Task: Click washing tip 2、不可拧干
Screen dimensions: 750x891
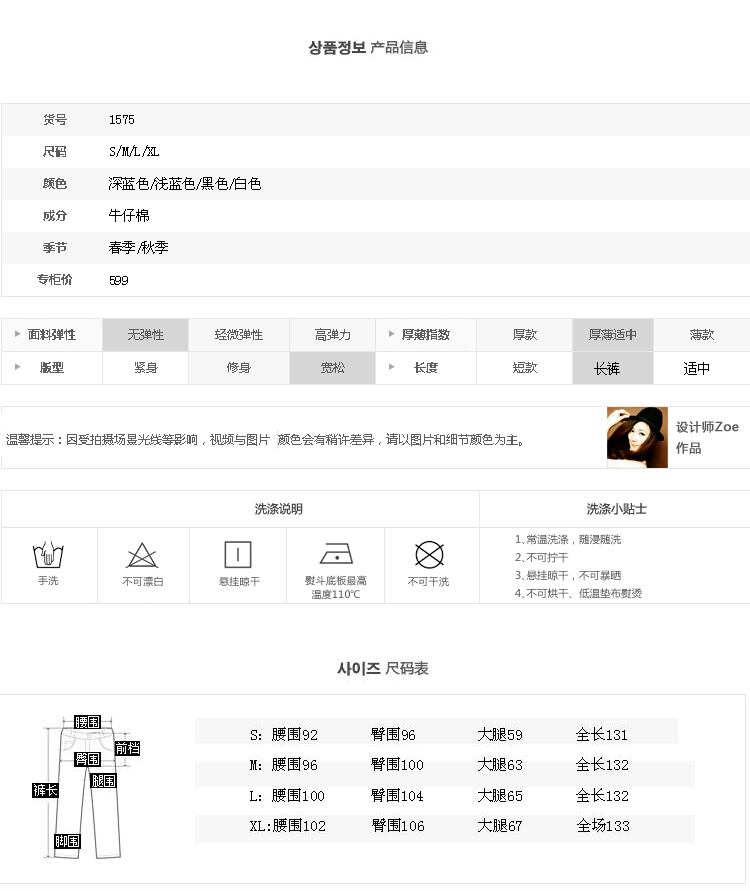Action: (x=541, y=557)
